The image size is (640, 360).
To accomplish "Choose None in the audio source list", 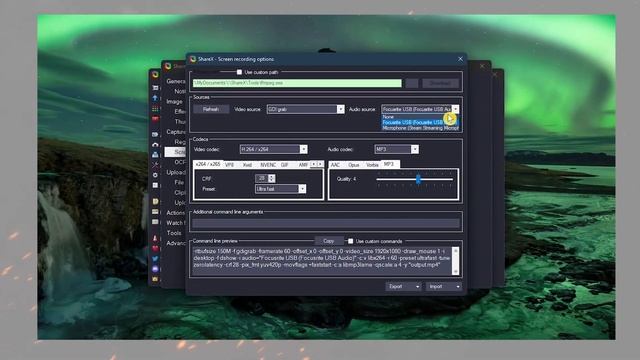I will pyautogui.click(x=420, y=117).
